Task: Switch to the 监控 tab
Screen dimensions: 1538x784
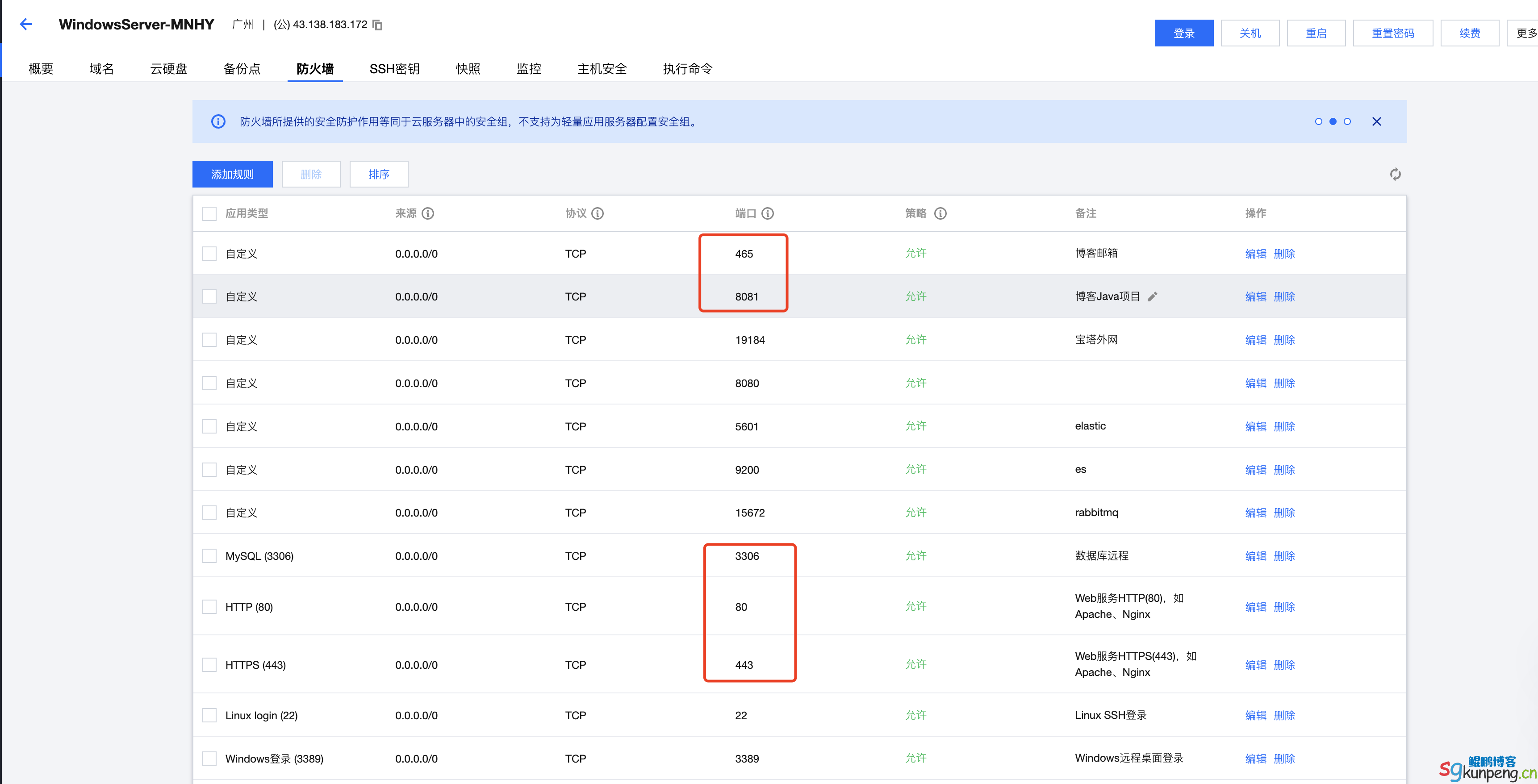Action: (x=529, y=69)
